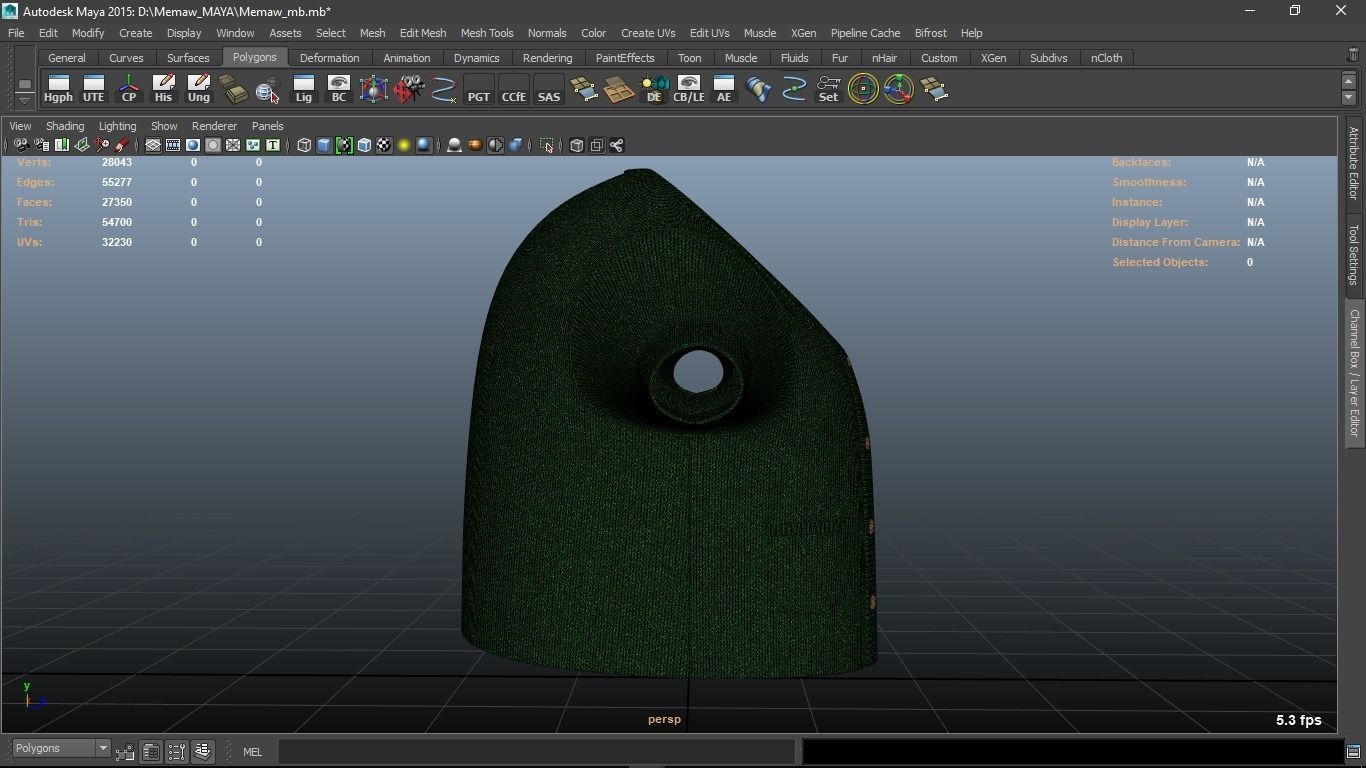Viewport: 1366px width, 768px height.
Task: Click the shelf trash can icon
Action: [x=1353, y=55]
